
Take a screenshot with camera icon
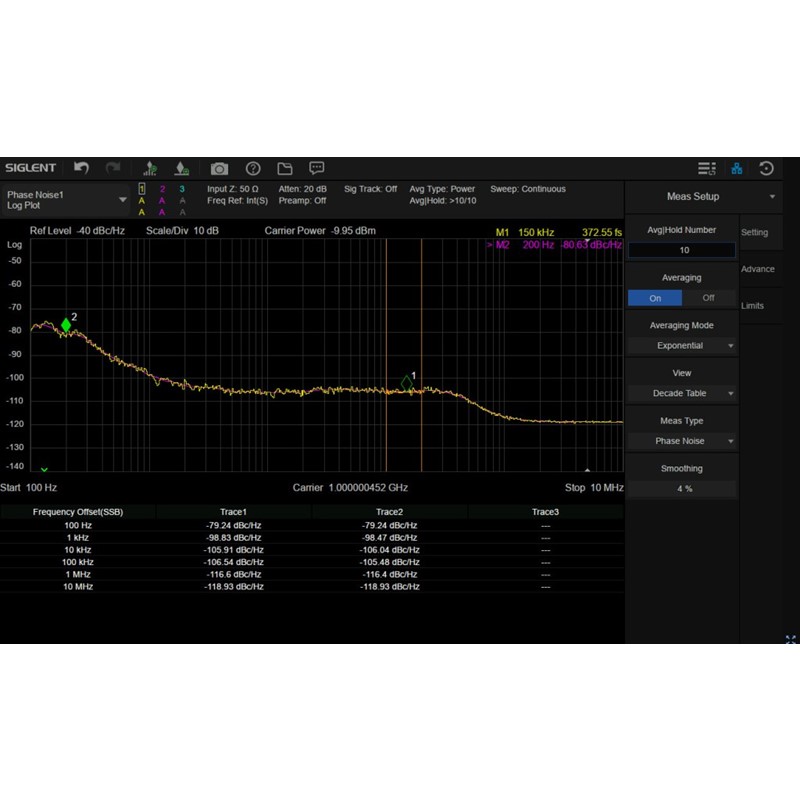click(219, 168)
